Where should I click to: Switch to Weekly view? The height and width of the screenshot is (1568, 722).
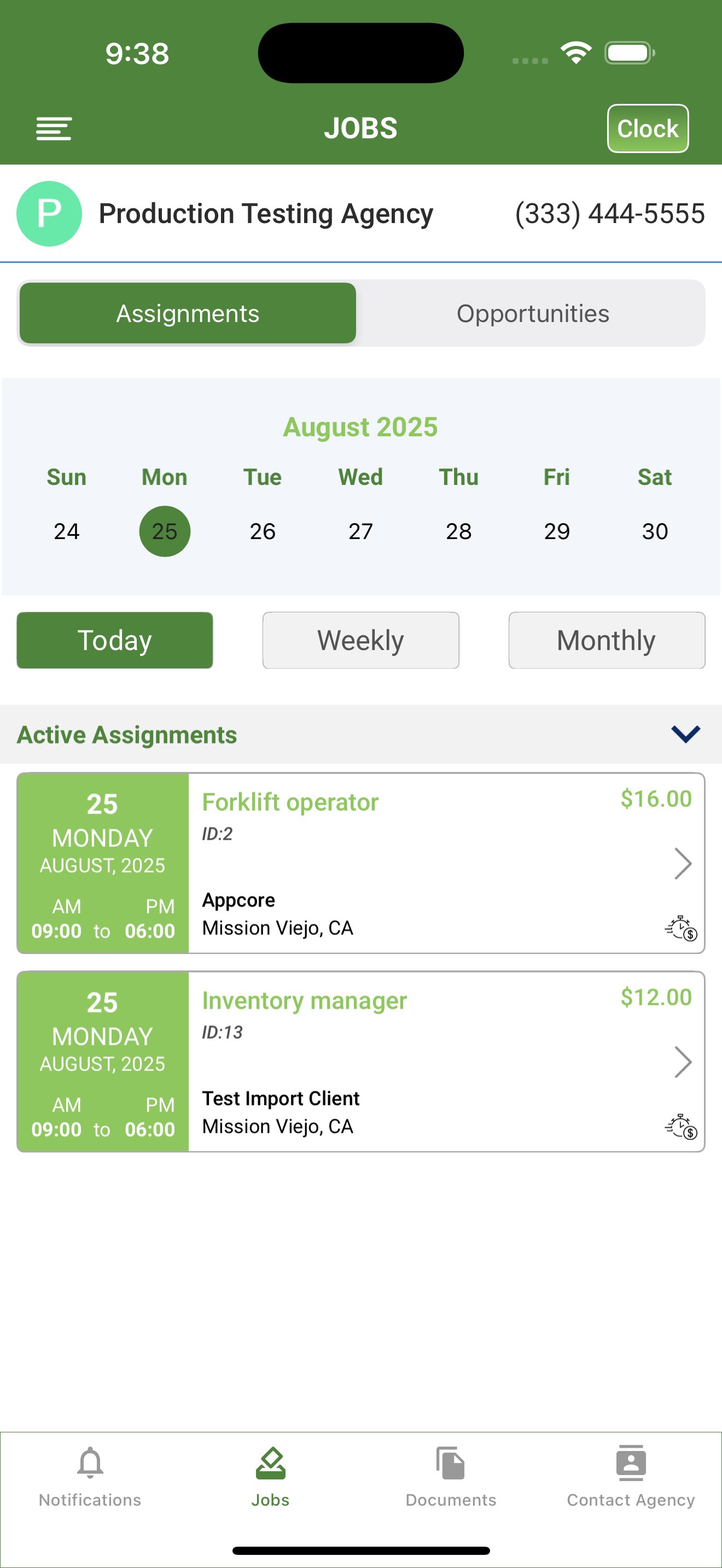pyautogui.click(x=360, y=640)
